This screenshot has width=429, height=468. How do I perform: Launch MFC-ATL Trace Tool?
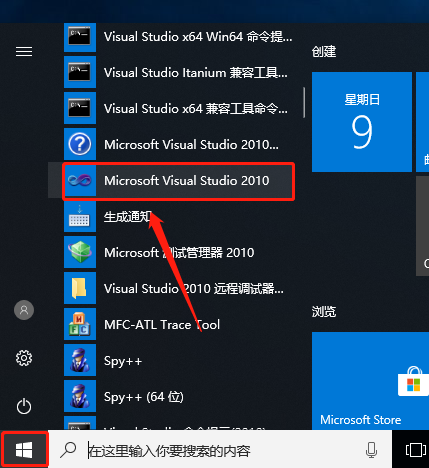(x=179, y=324)
